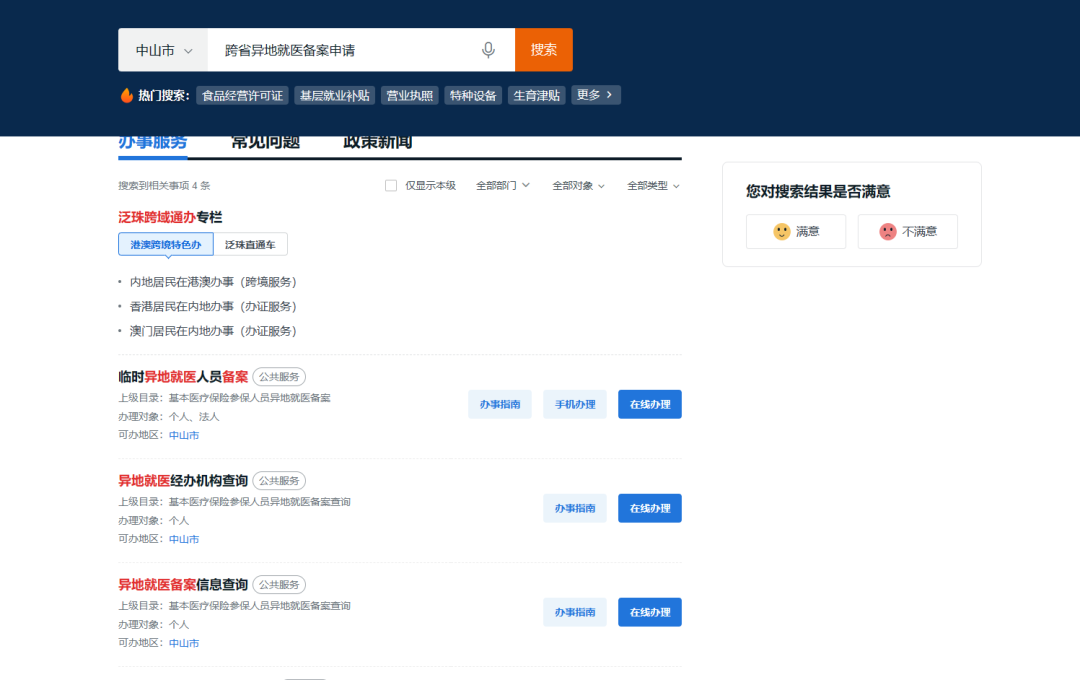
Task: Click 在线办理 for 异地就医经办机构查询
Action: pyautogui.click(x=650, y=508)
